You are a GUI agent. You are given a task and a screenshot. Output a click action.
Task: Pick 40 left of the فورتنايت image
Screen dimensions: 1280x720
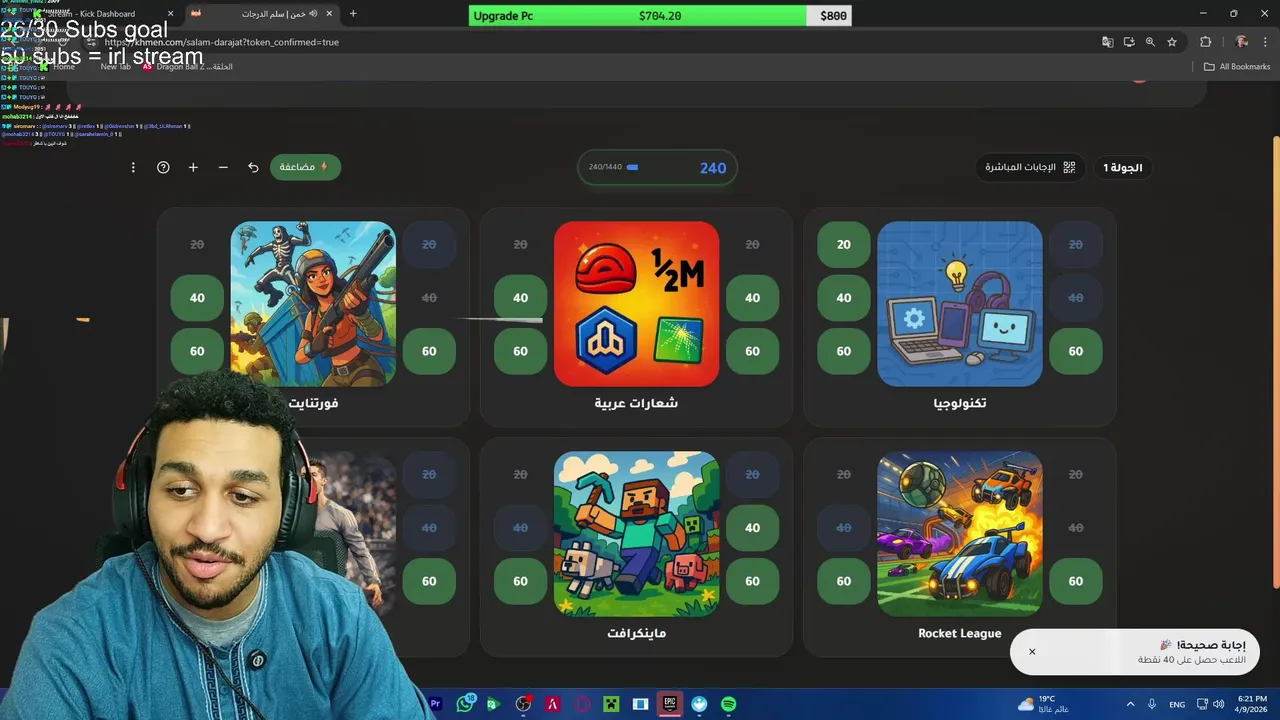197,298
